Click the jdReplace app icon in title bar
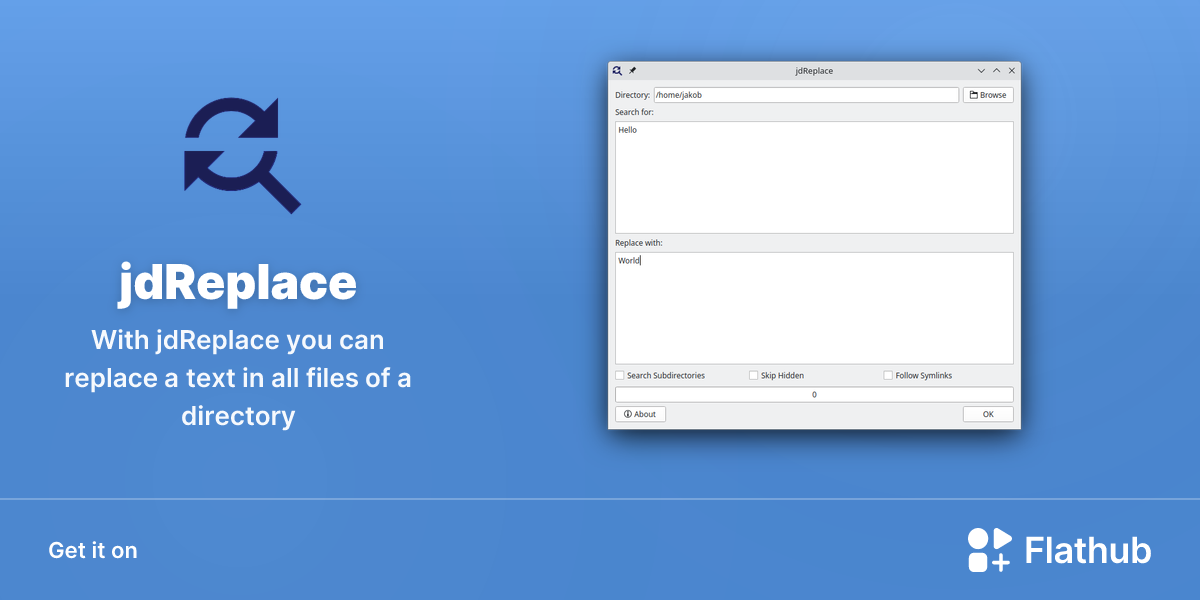Viewport: 1200px width, 600px height. coord(618,71)
